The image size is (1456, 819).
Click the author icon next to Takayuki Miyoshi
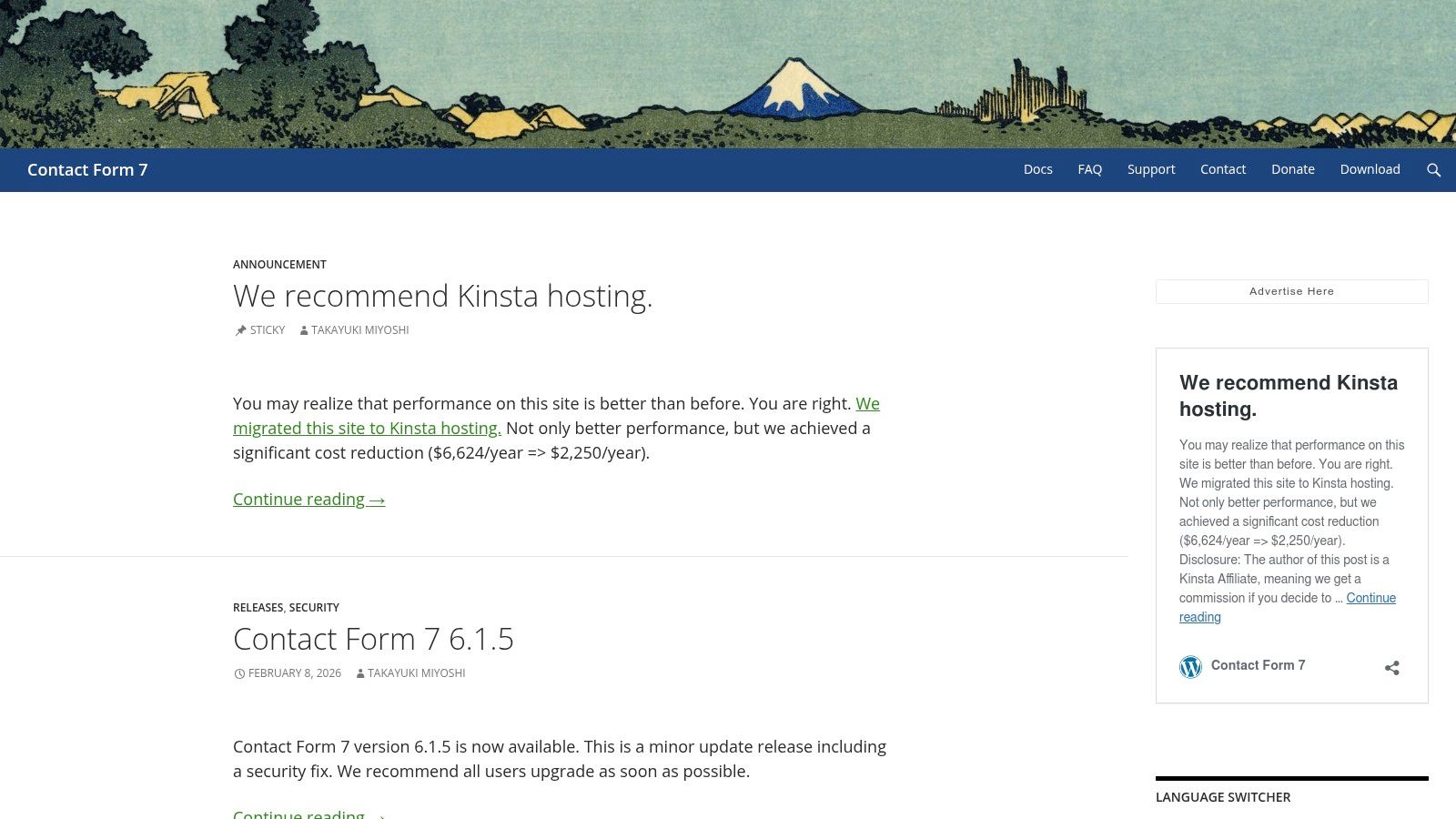pyautogui.click(x=302, y=330)
